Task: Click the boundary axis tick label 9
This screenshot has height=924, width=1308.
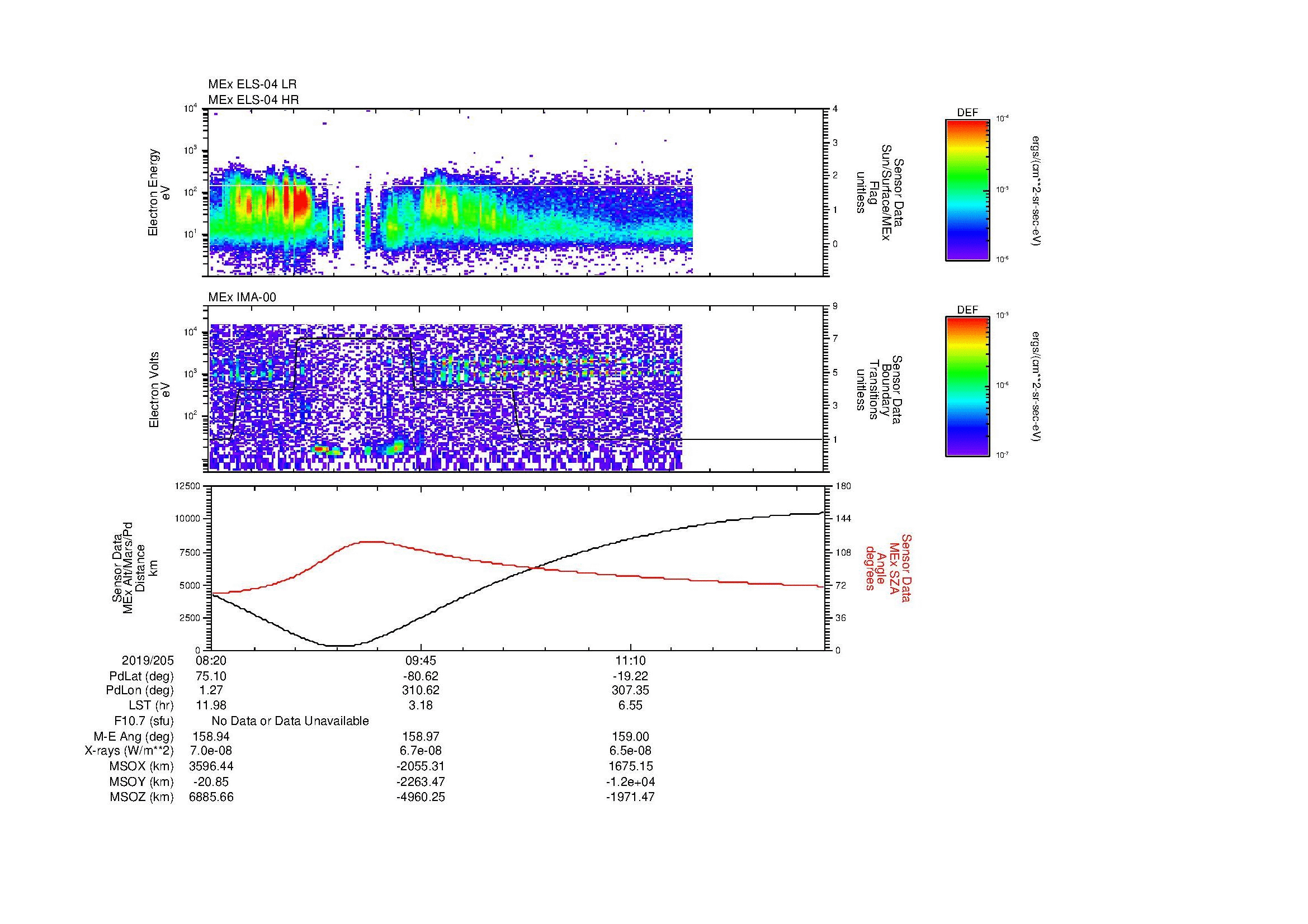Action: click(x=835, y=306)
